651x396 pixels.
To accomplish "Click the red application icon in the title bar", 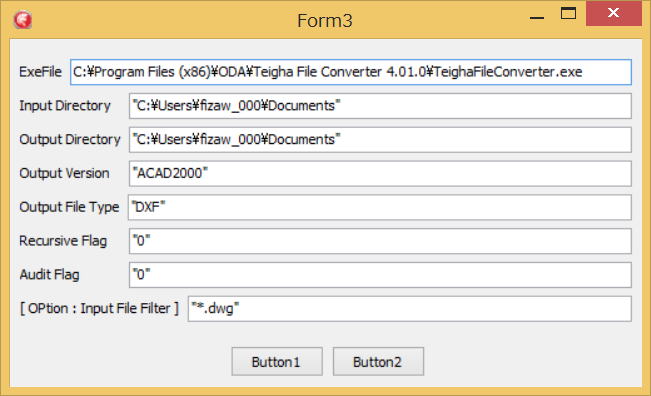I will click(22, 20).
